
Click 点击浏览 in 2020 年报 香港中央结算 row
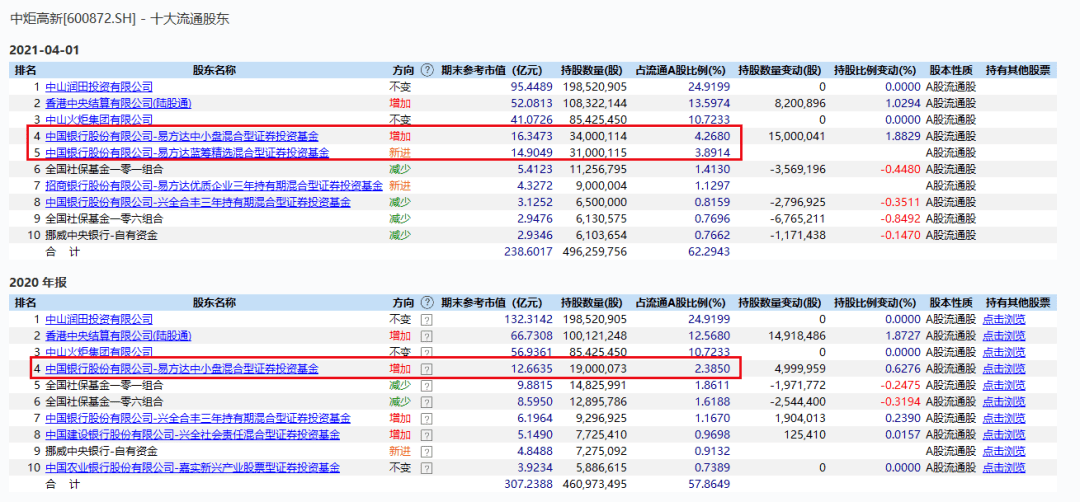[x=1004, y=336]
